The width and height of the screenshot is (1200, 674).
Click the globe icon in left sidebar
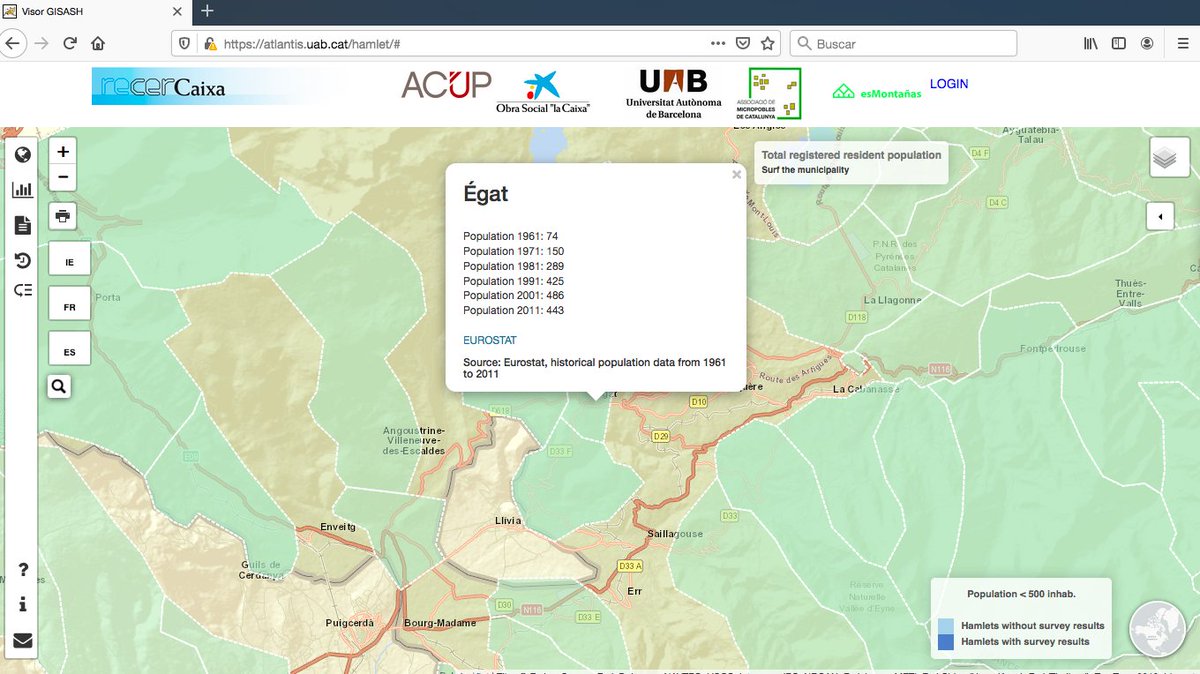(22, 155)
